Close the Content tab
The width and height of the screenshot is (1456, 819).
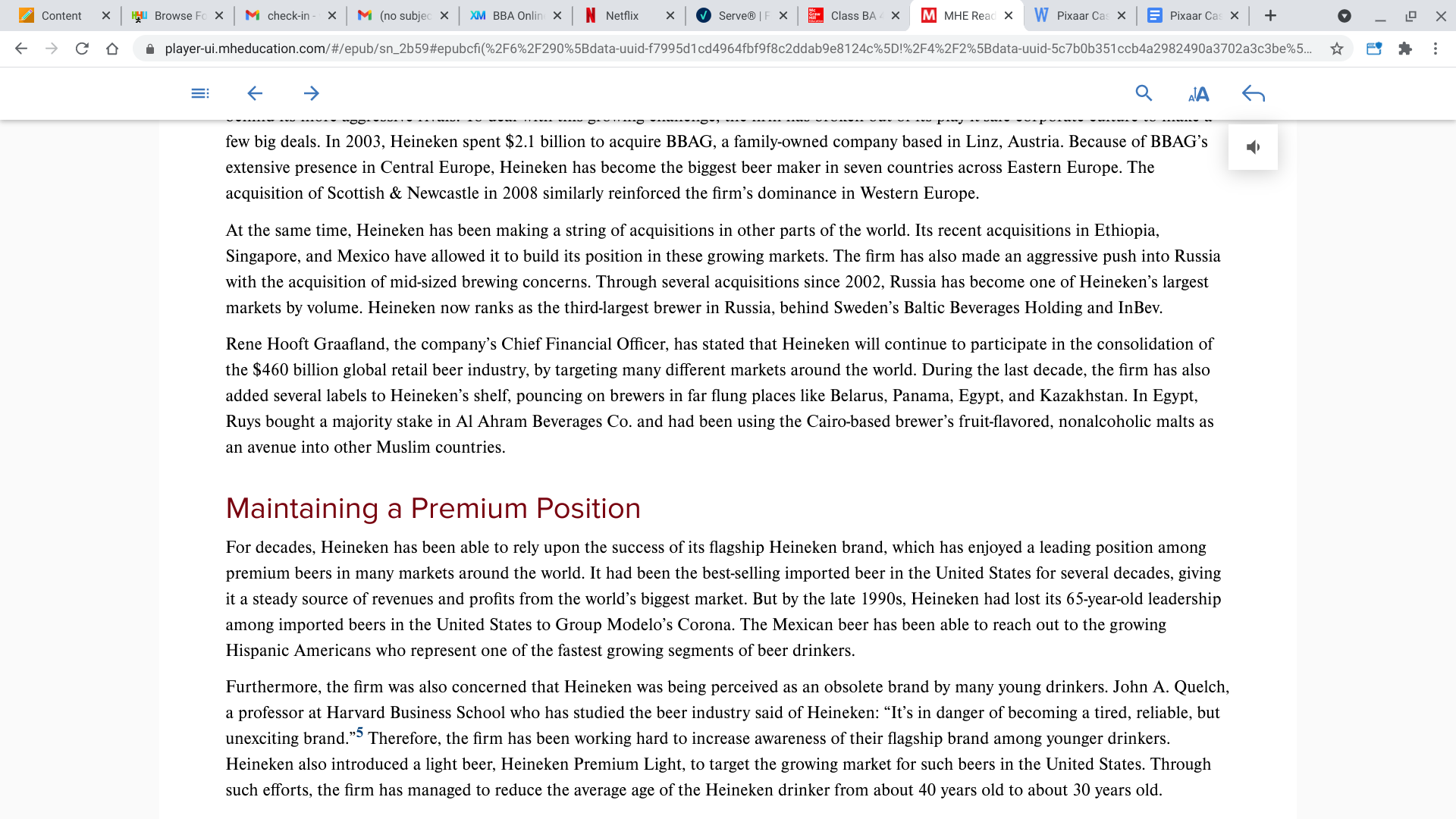tap(106, 16)
